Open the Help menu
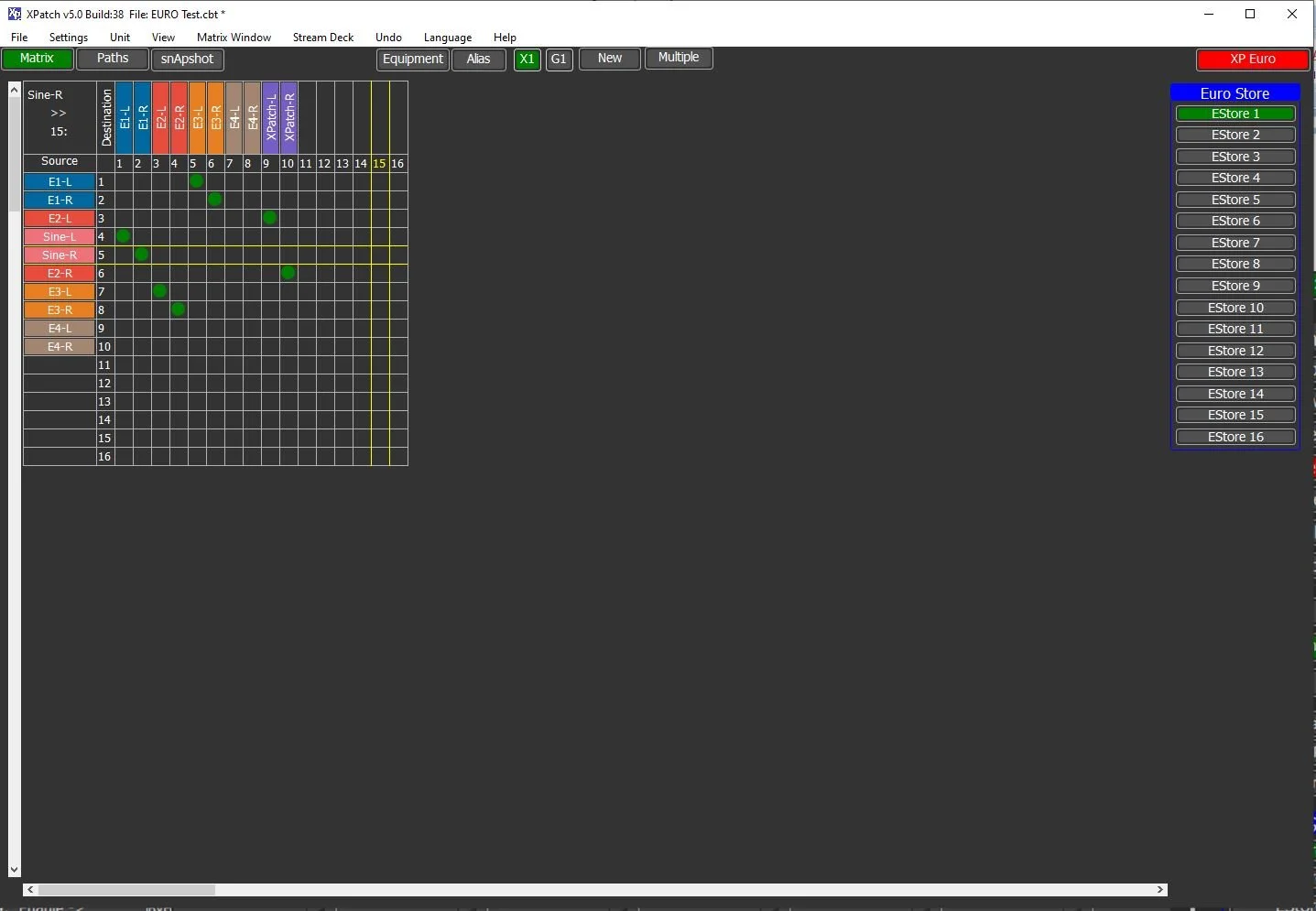This screenshot has height=911, width=1316. [x=505, y=38]
